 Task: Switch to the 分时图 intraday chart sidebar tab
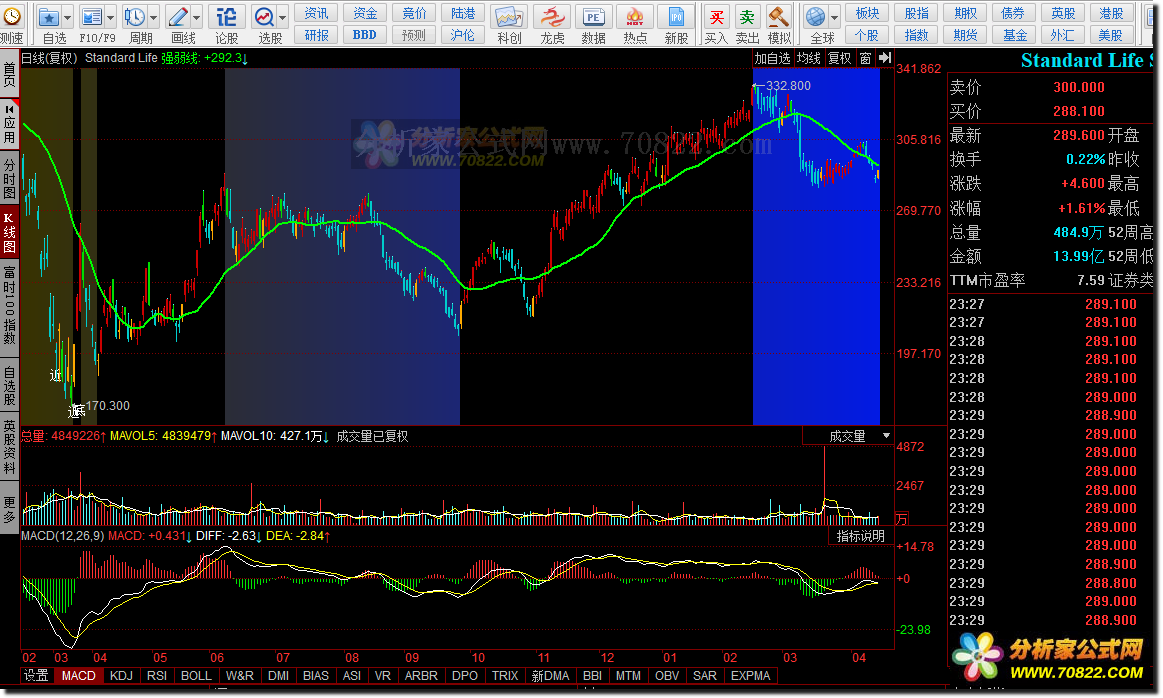[x=9, y=178]
